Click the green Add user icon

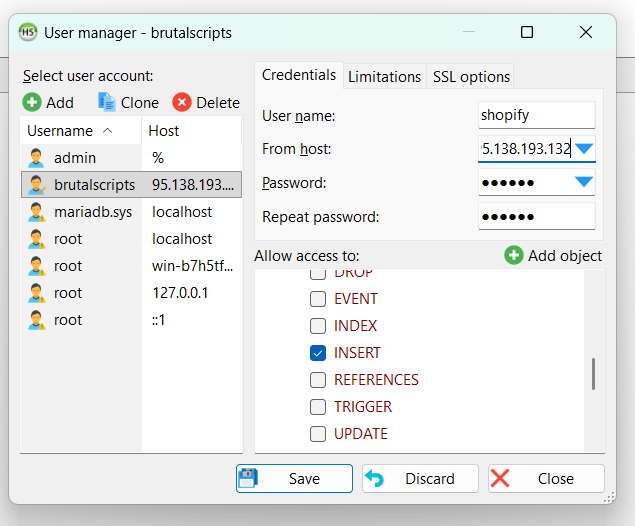coord(32,102)
